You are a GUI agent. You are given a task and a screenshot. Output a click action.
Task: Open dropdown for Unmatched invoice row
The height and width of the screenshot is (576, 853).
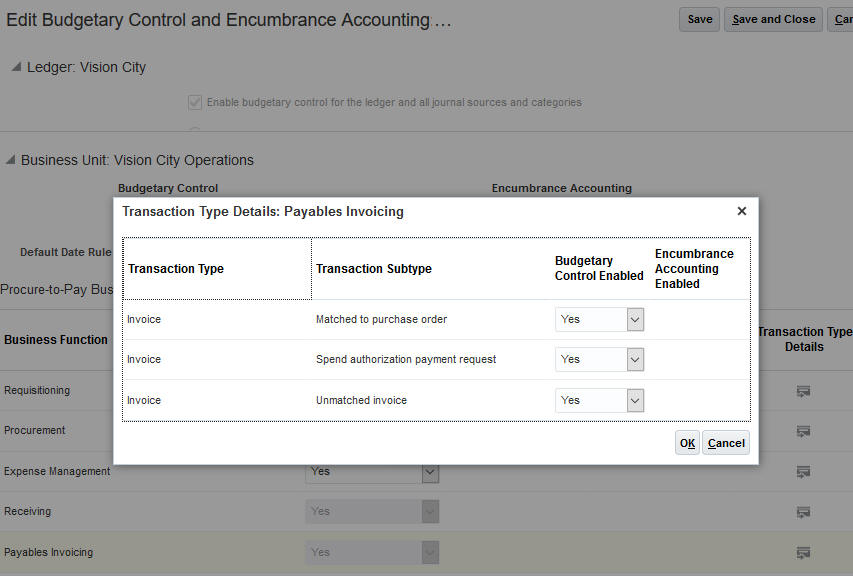point(635,400)
